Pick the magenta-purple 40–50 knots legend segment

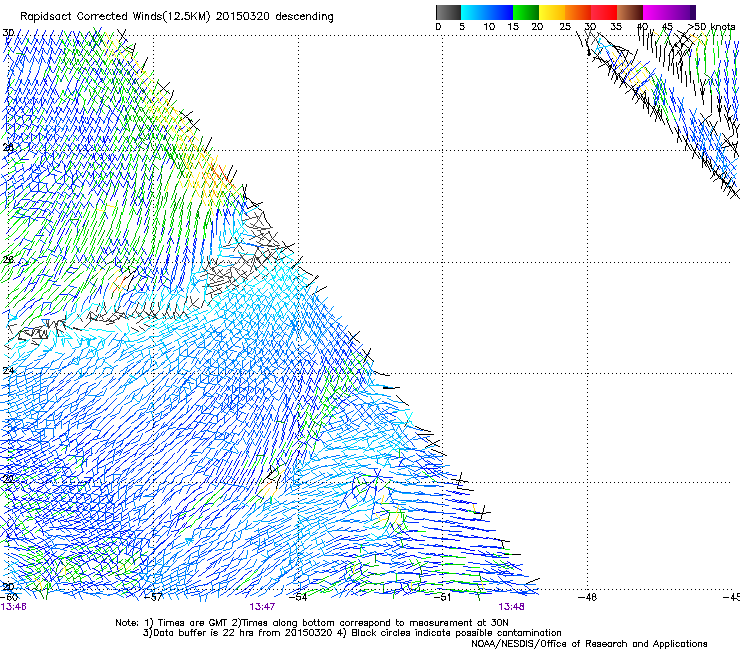pyautogui.click(x=669, y=12)
